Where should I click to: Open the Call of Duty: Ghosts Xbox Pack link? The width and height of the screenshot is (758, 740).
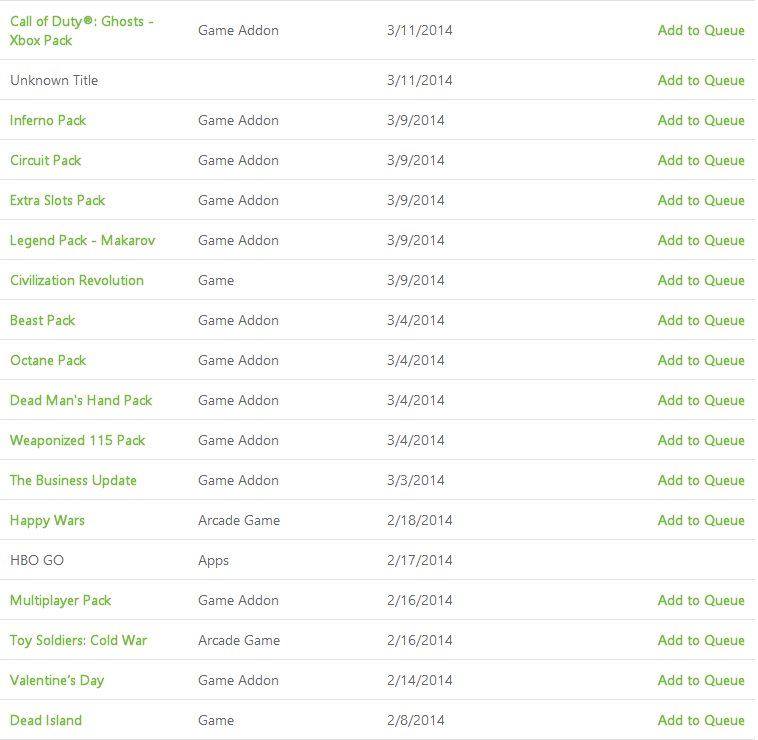(82, 30)
